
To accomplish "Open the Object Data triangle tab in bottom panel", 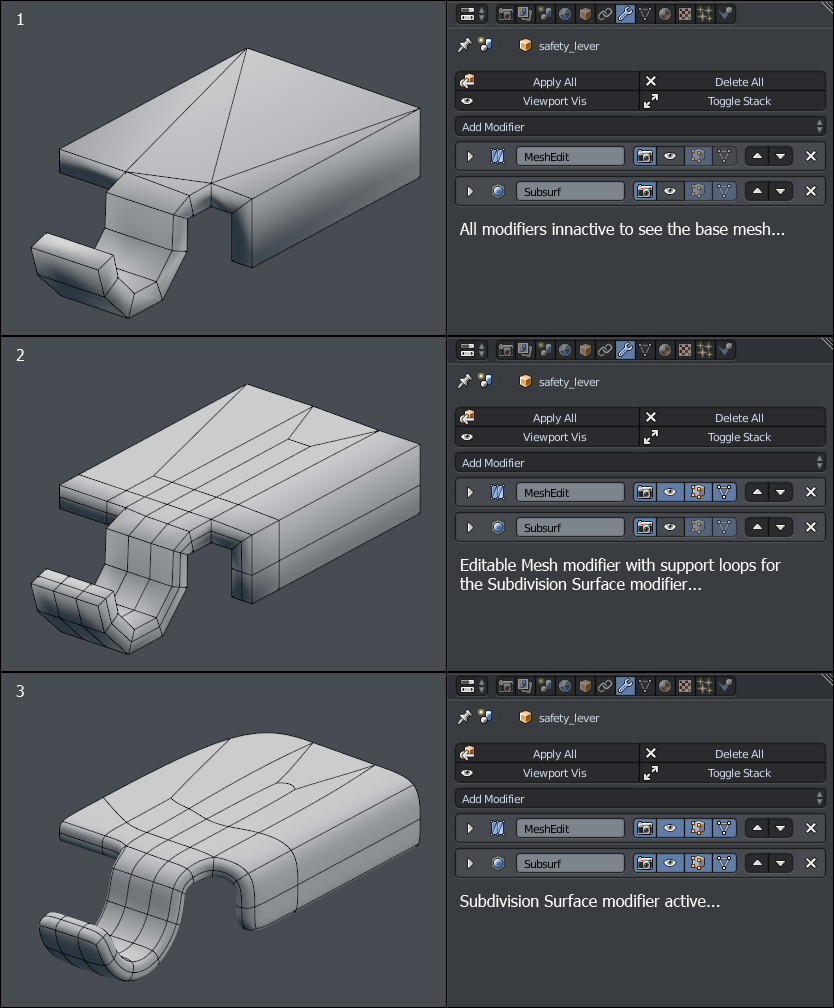I will [x=645, y=686].
